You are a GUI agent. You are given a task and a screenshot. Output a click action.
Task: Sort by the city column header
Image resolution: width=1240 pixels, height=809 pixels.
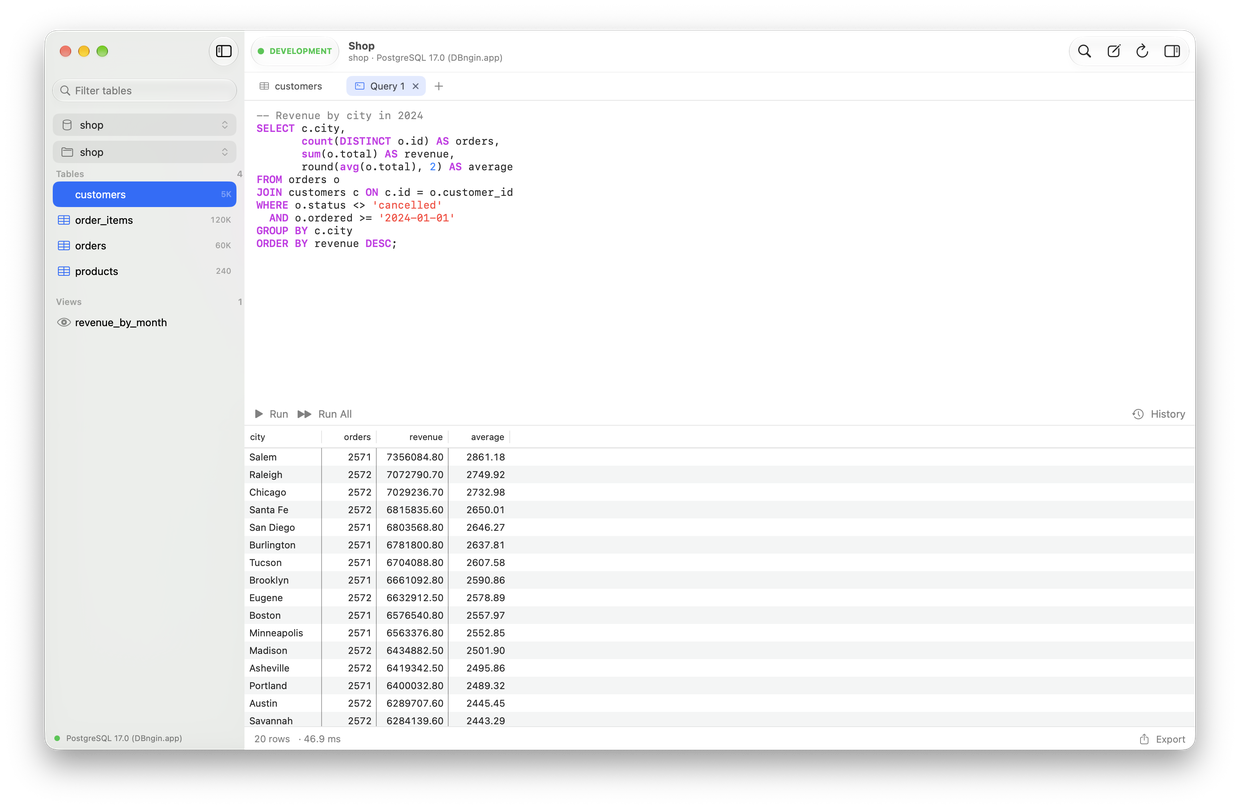click(283, 437)
